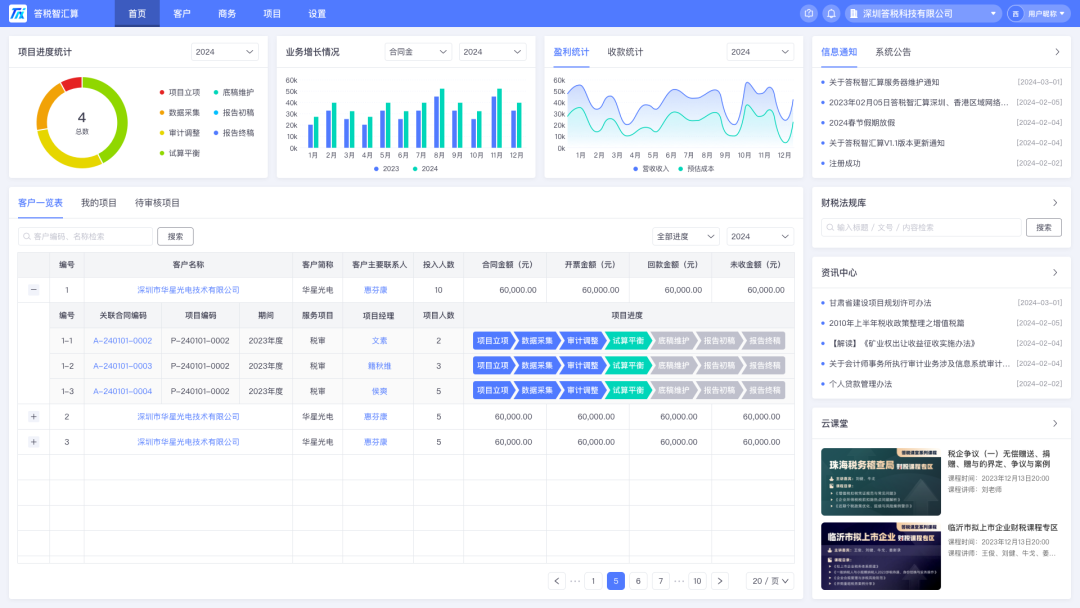This screenshot has width=1080, height=608.
Task: Switch to the 客户 menu
Action: point(182,14)
